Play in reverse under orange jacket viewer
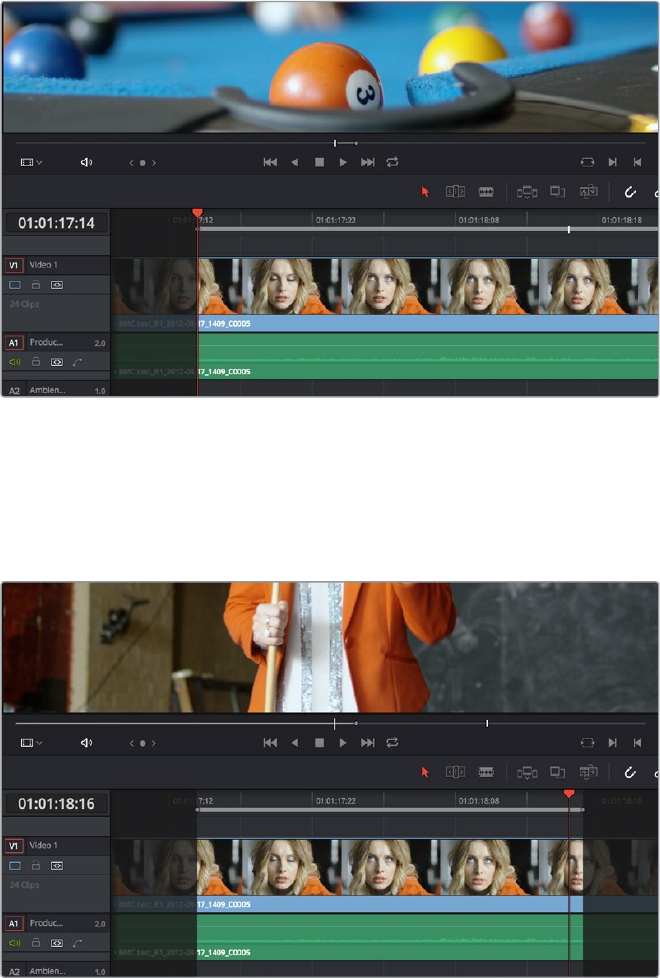 pos(294,743)
